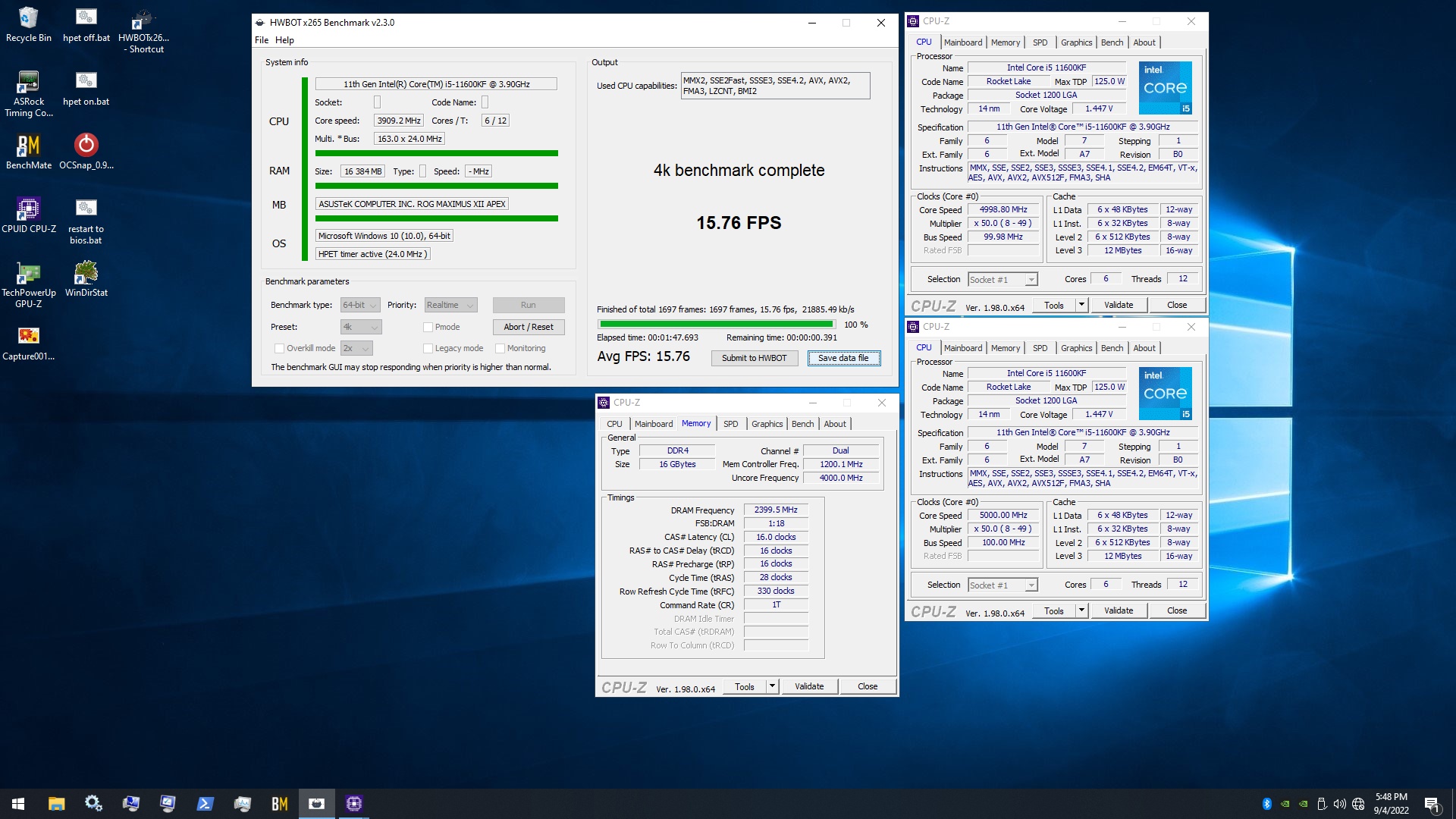Switch to Graphics tab in top-right CPU-Z
This screenshot has width=1456, height=819.
(x=1076, y=42)
